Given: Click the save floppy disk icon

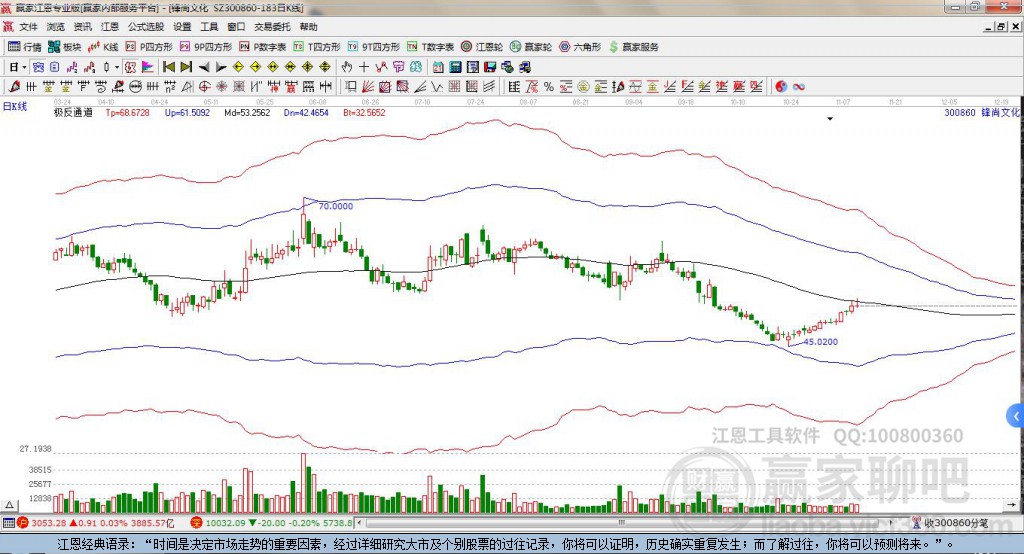Looking at the screenshot, I should coord(490,67).
